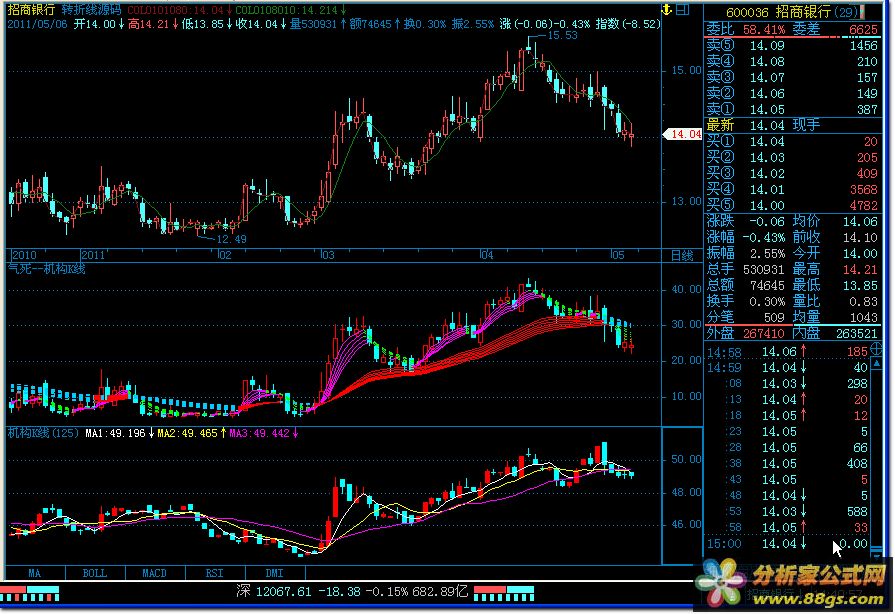Select the DMI indicator tab
This screenshot has width=895, height=614.
[x=275, y=573]
